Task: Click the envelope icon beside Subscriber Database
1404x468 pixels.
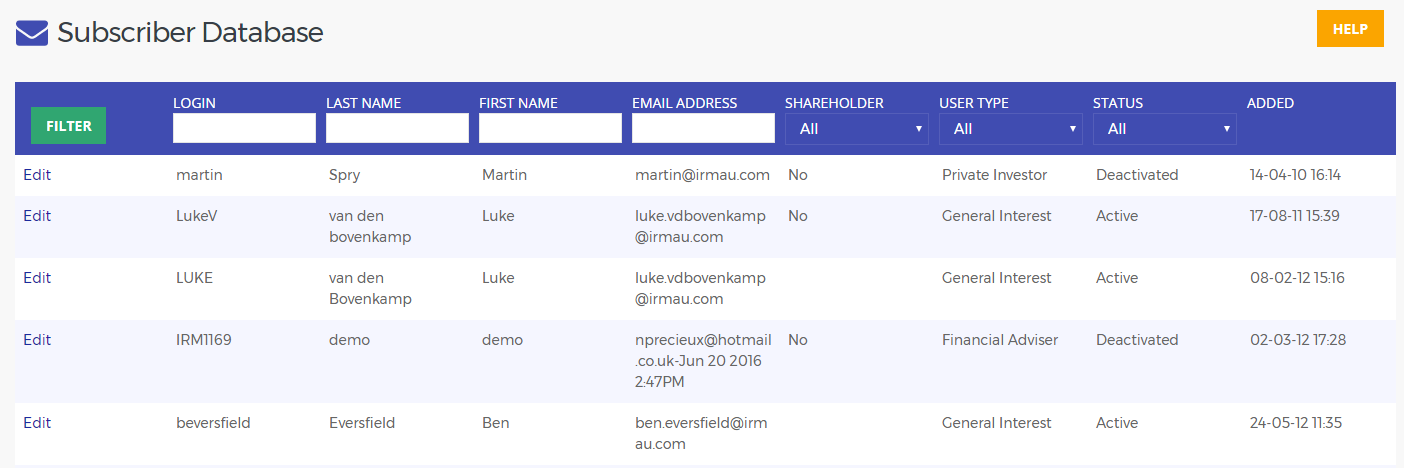Action: tap(32, 33)
